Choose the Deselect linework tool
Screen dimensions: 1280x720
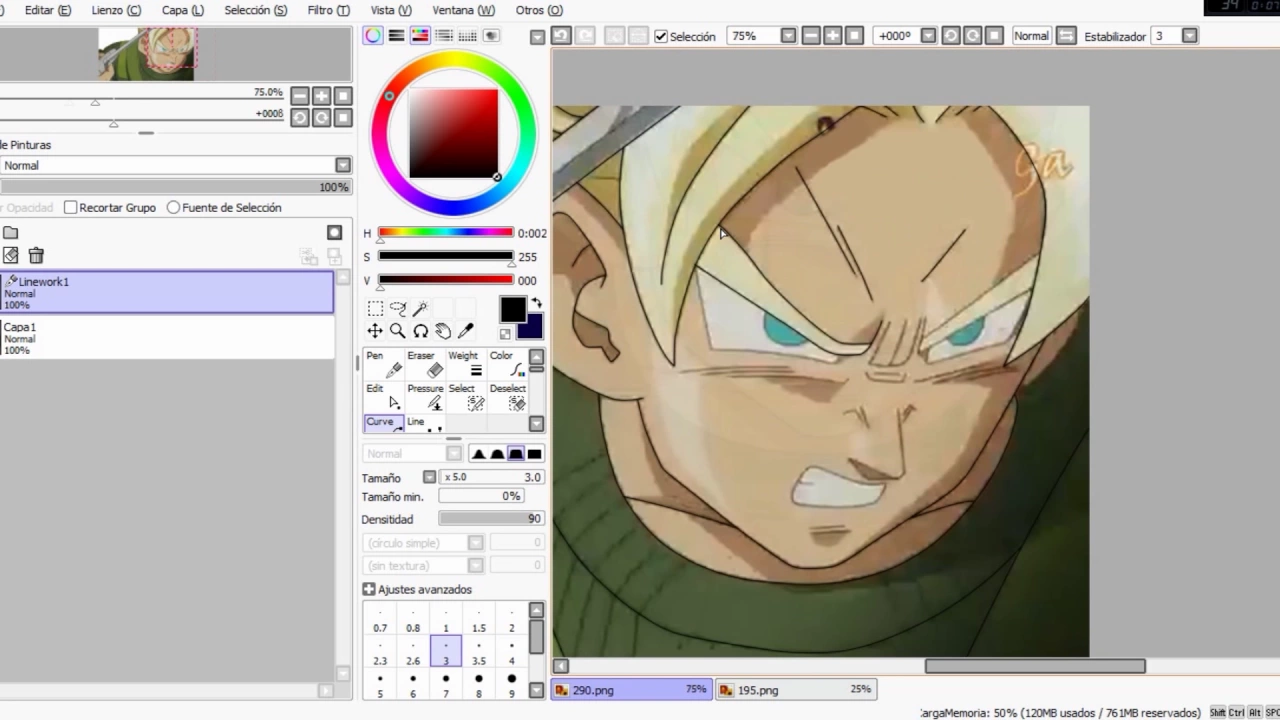pos(506,397)
